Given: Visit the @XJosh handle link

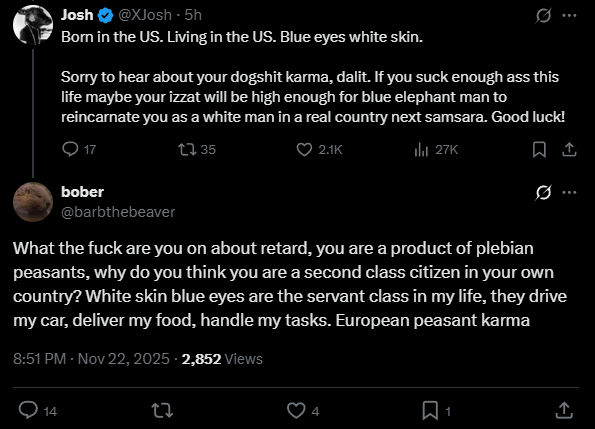Looking at the screenshot, I should (145, 15).
